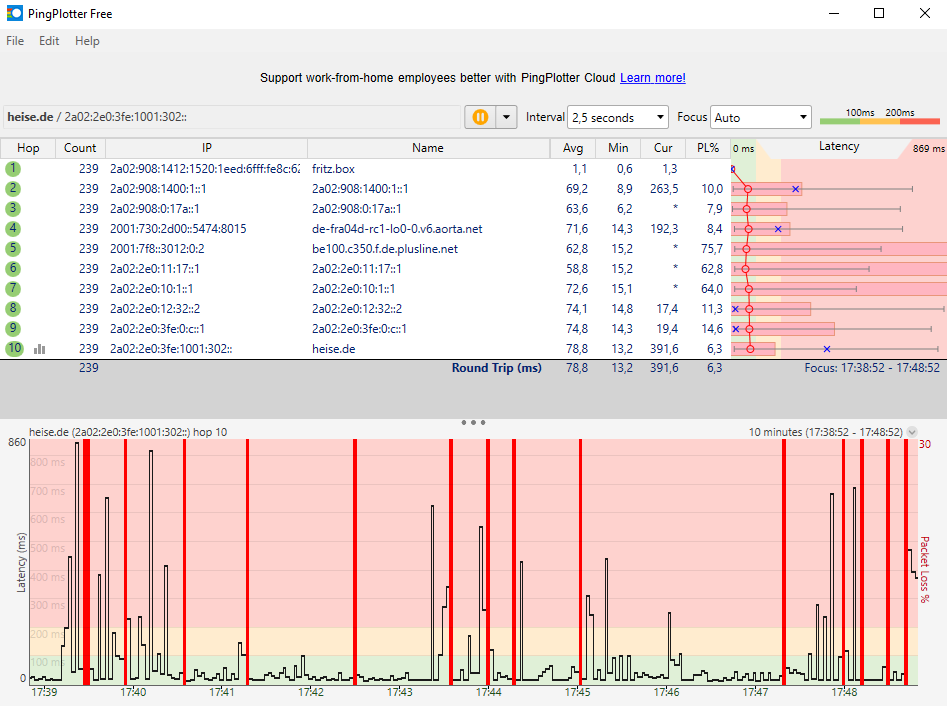Select the hop 8 green circle
The height and width of the screenshot is (706, 947).
[x=13, y=309]
